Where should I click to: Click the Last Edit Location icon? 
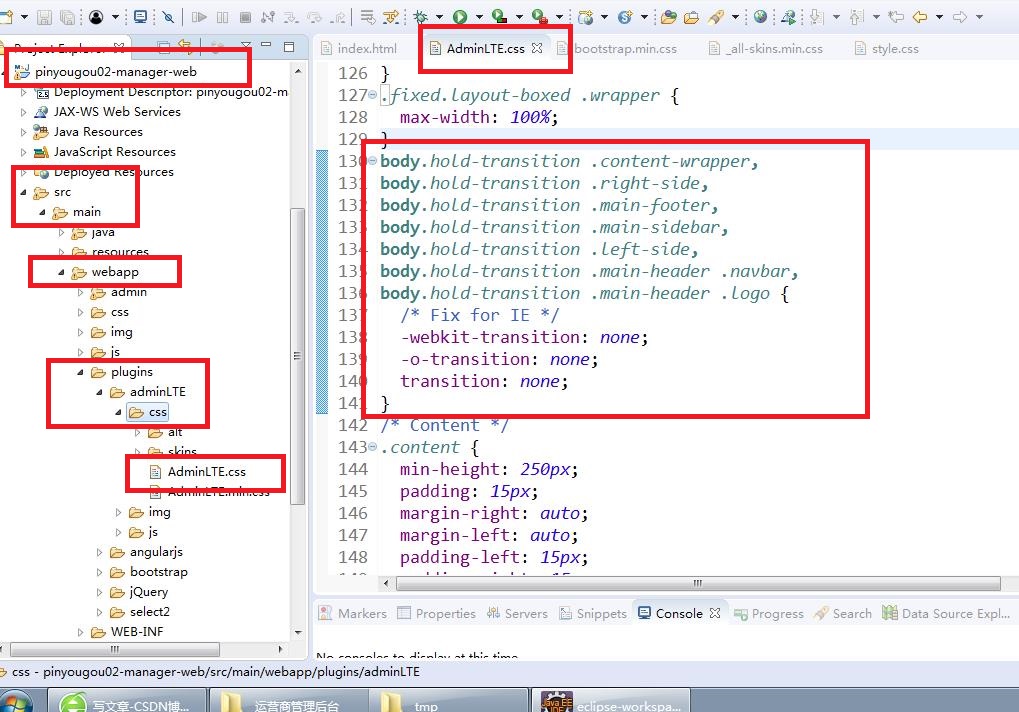pyautogui.click(x=896, y=17)
